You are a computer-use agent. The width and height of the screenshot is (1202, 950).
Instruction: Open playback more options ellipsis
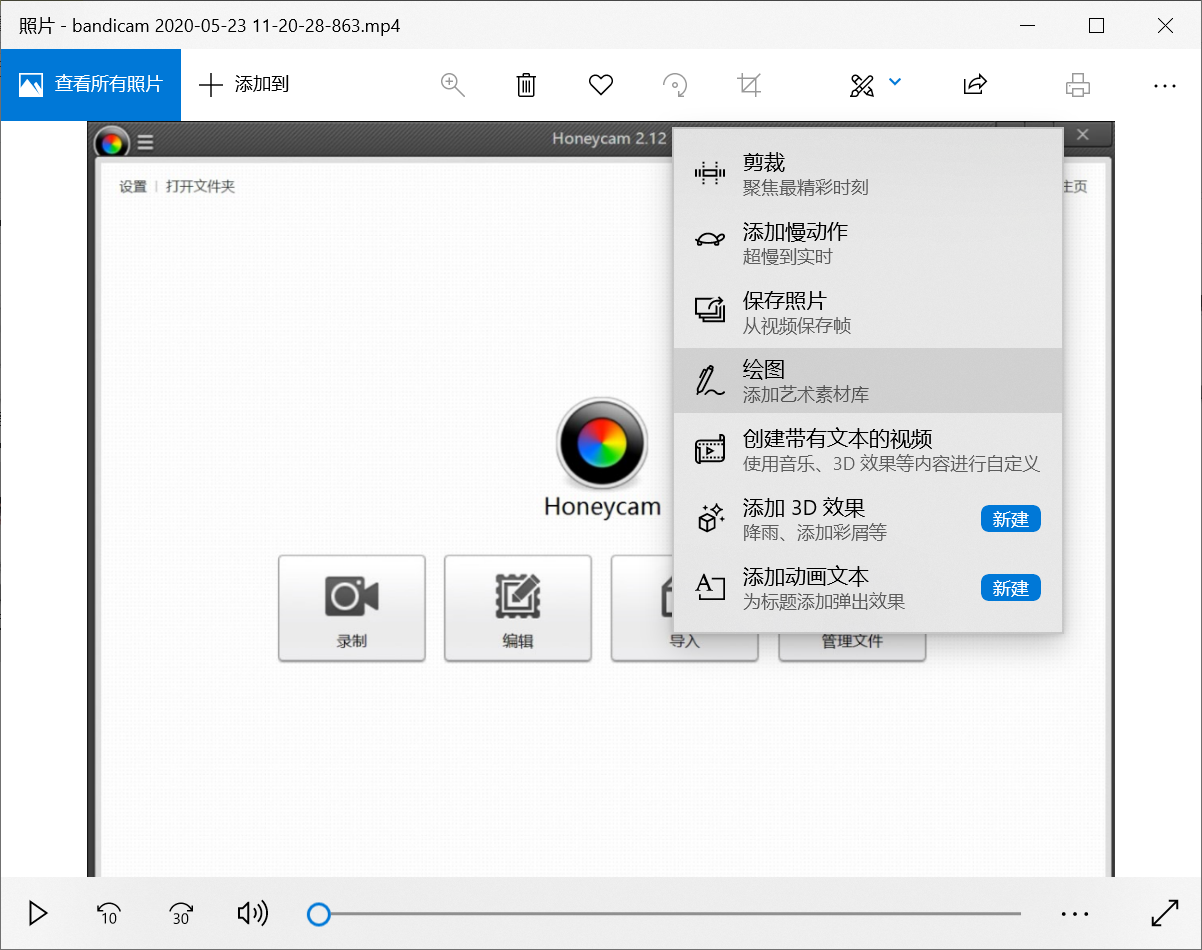click(x=1074, y=914)
